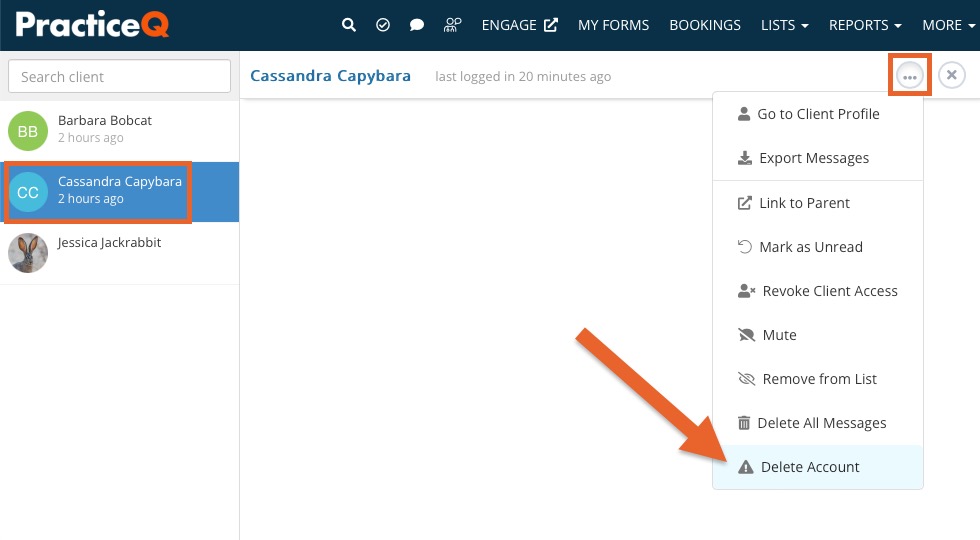Viewport: 980px width, 540px height.
Task: Expand the MORE dropdown
Action: point(949,25)
